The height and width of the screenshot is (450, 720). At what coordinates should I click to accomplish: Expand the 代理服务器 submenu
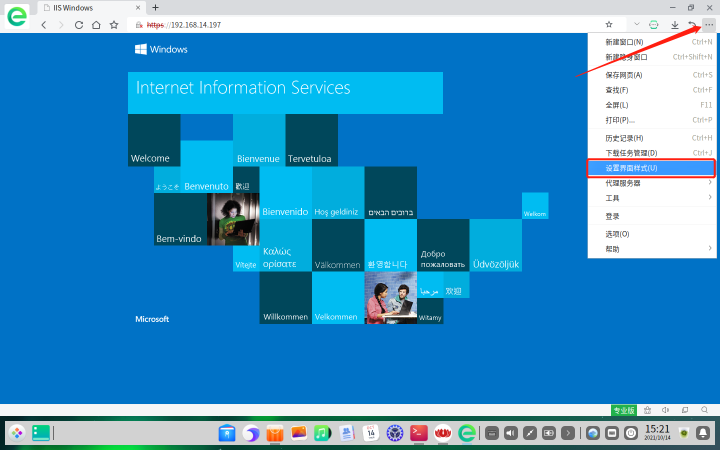(651, 183)
